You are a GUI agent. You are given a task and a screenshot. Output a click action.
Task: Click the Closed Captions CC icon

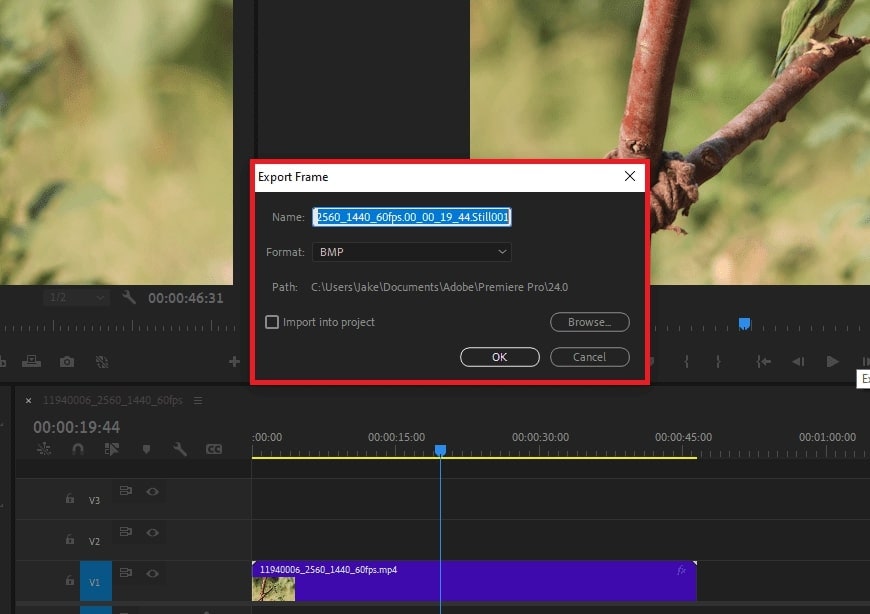point(214,450)
